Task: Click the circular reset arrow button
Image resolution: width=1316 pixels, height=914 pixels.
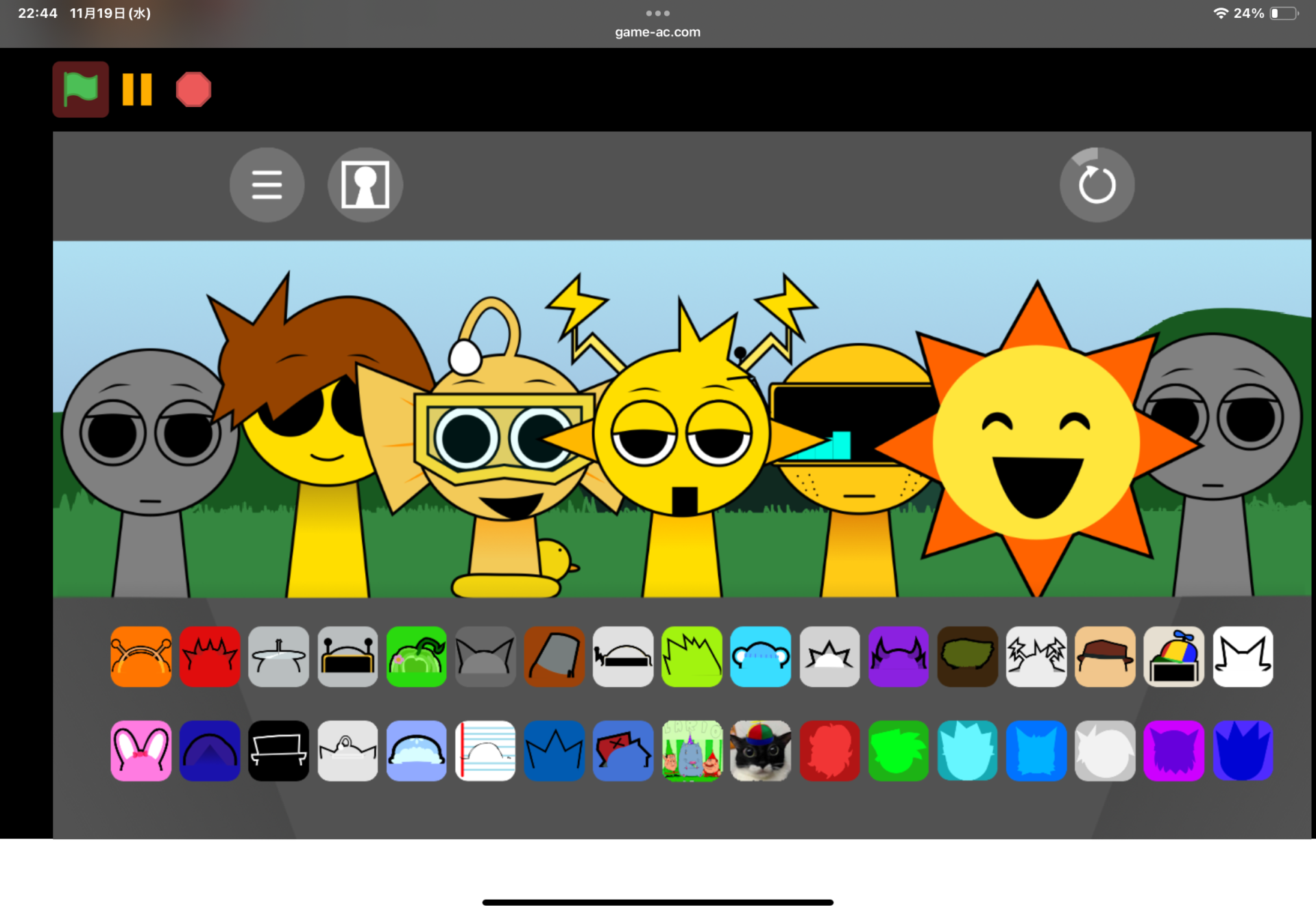Action: (1097, 185)
